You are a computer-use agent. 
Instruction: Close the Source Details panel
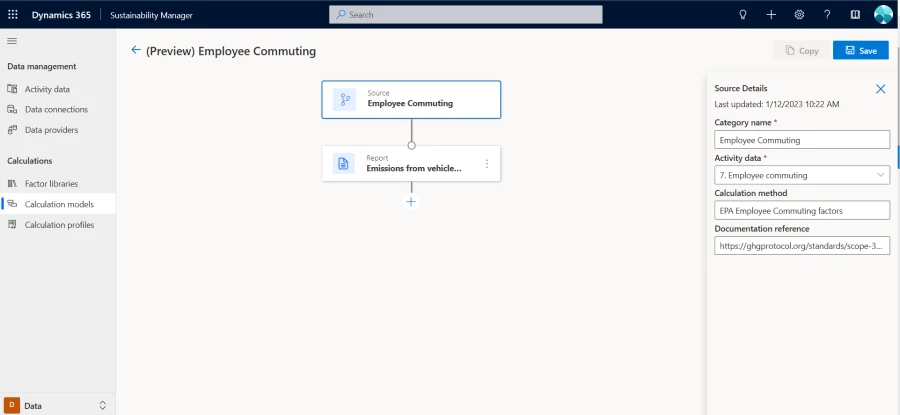[880, 89]
